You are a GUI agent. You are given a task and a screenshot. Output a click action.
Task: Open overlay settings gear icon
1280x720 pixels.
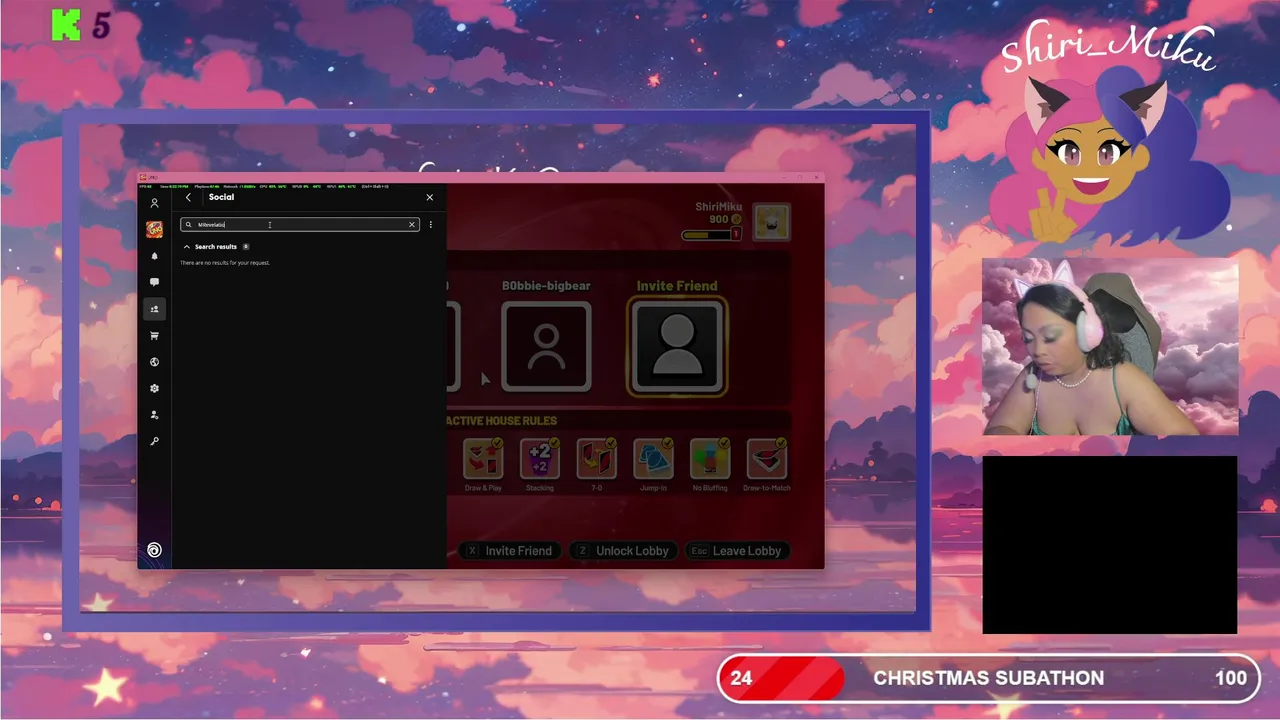tap(154, 388)
